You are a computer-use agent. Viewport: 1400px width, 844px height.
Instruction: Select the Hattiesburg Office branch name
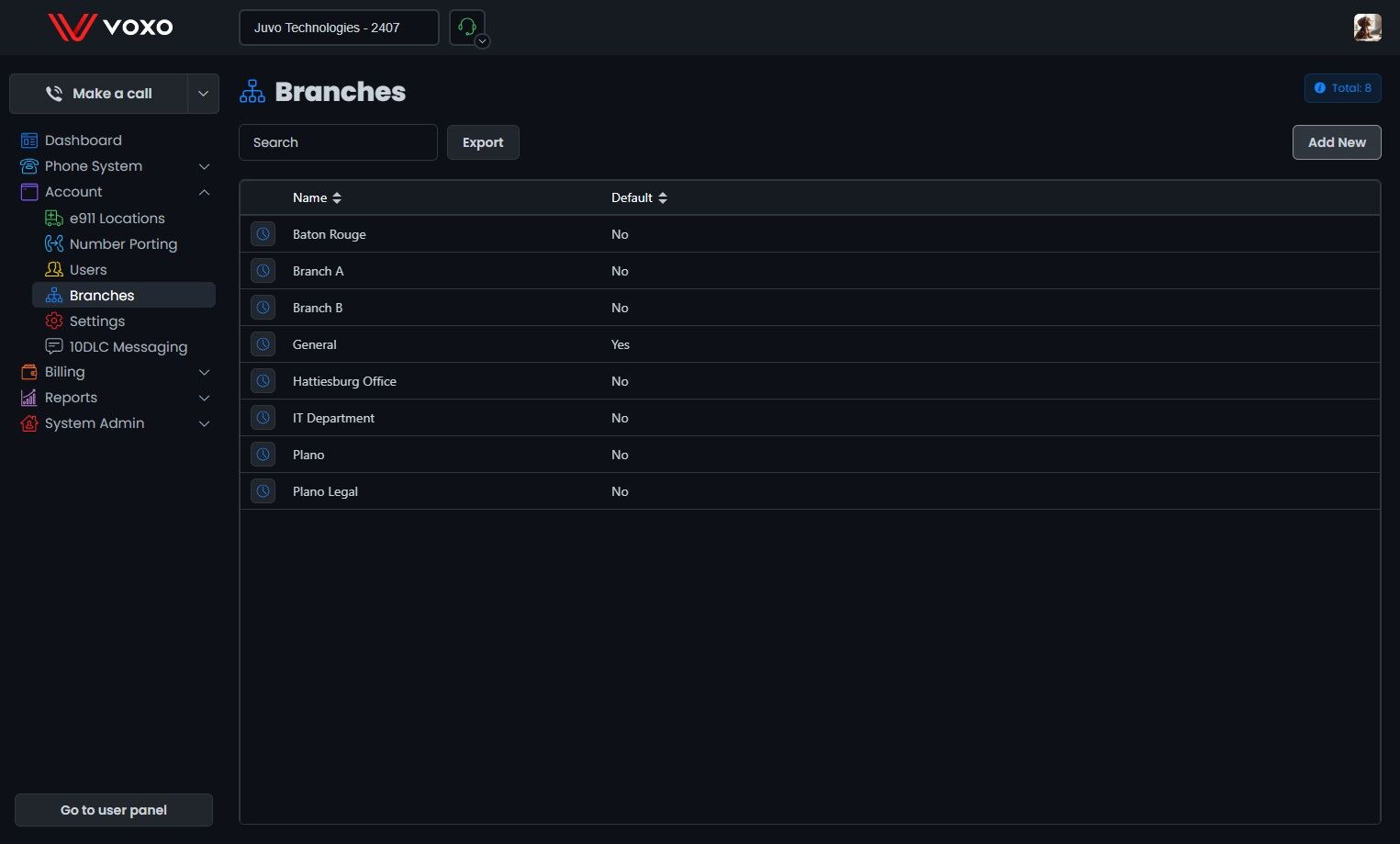tap(345, 381)
